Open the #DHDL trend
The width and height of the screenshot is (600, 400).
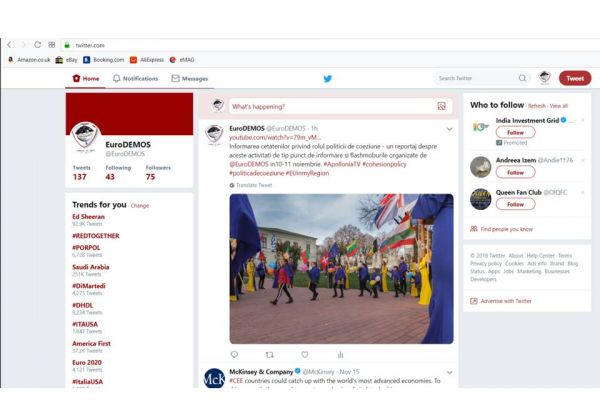(x=83, y=305)
